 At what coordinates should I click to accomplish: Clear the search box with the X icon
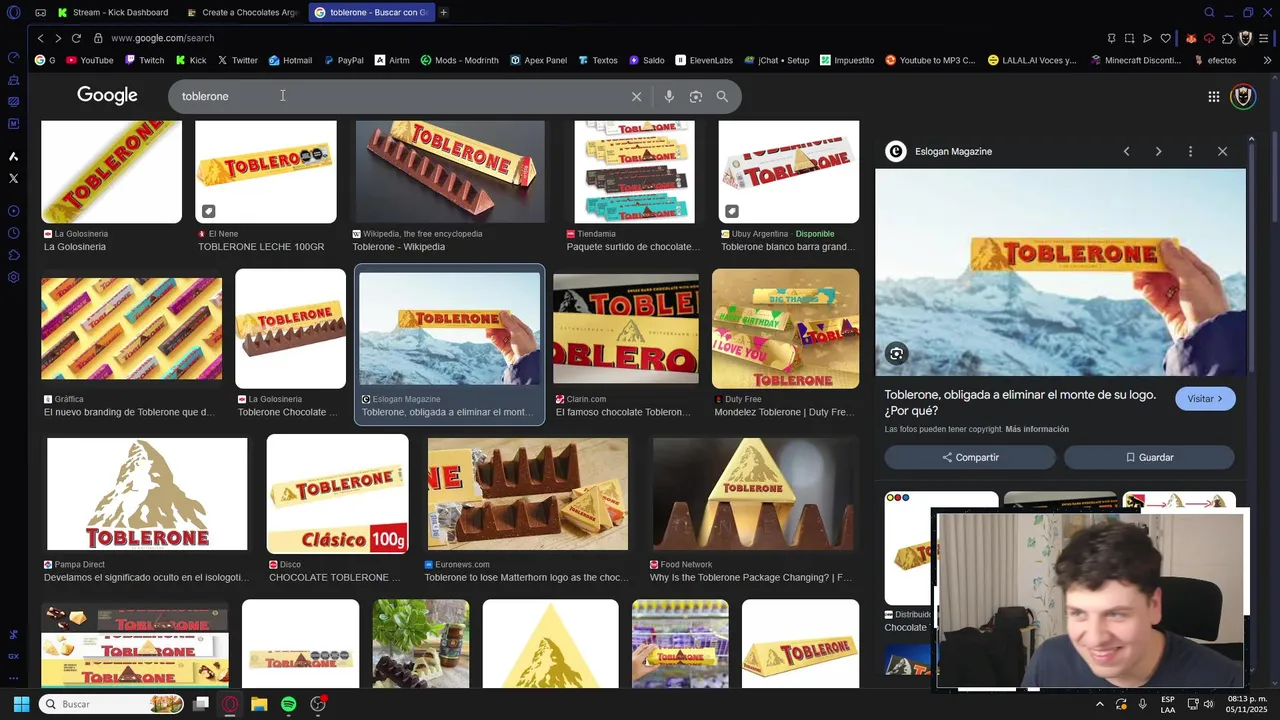click(x=636, y=96)
